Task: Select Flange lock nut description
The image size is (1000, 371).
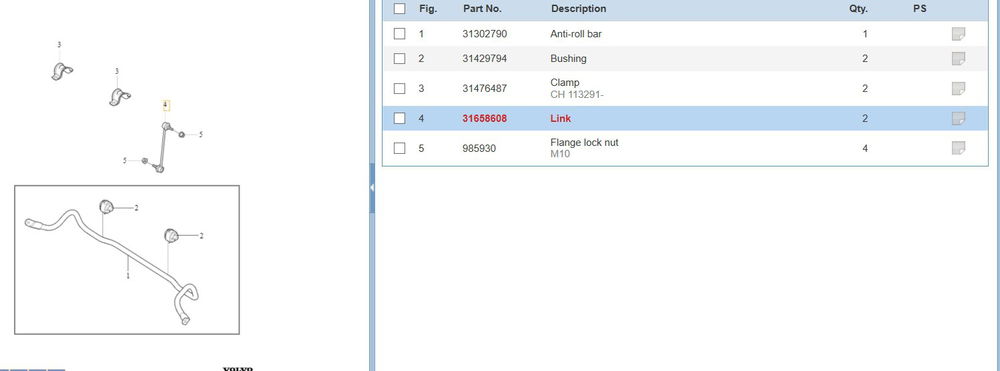Action: pos(584,143)
